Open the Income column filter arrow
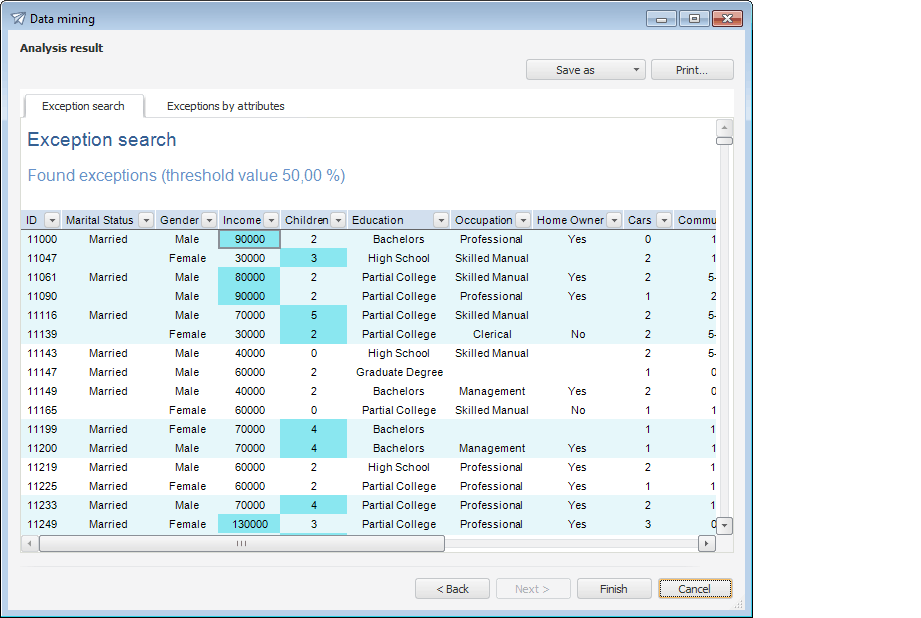Image resolution: width=921 pixels, height=618 pixels. (x=271, y=220)
